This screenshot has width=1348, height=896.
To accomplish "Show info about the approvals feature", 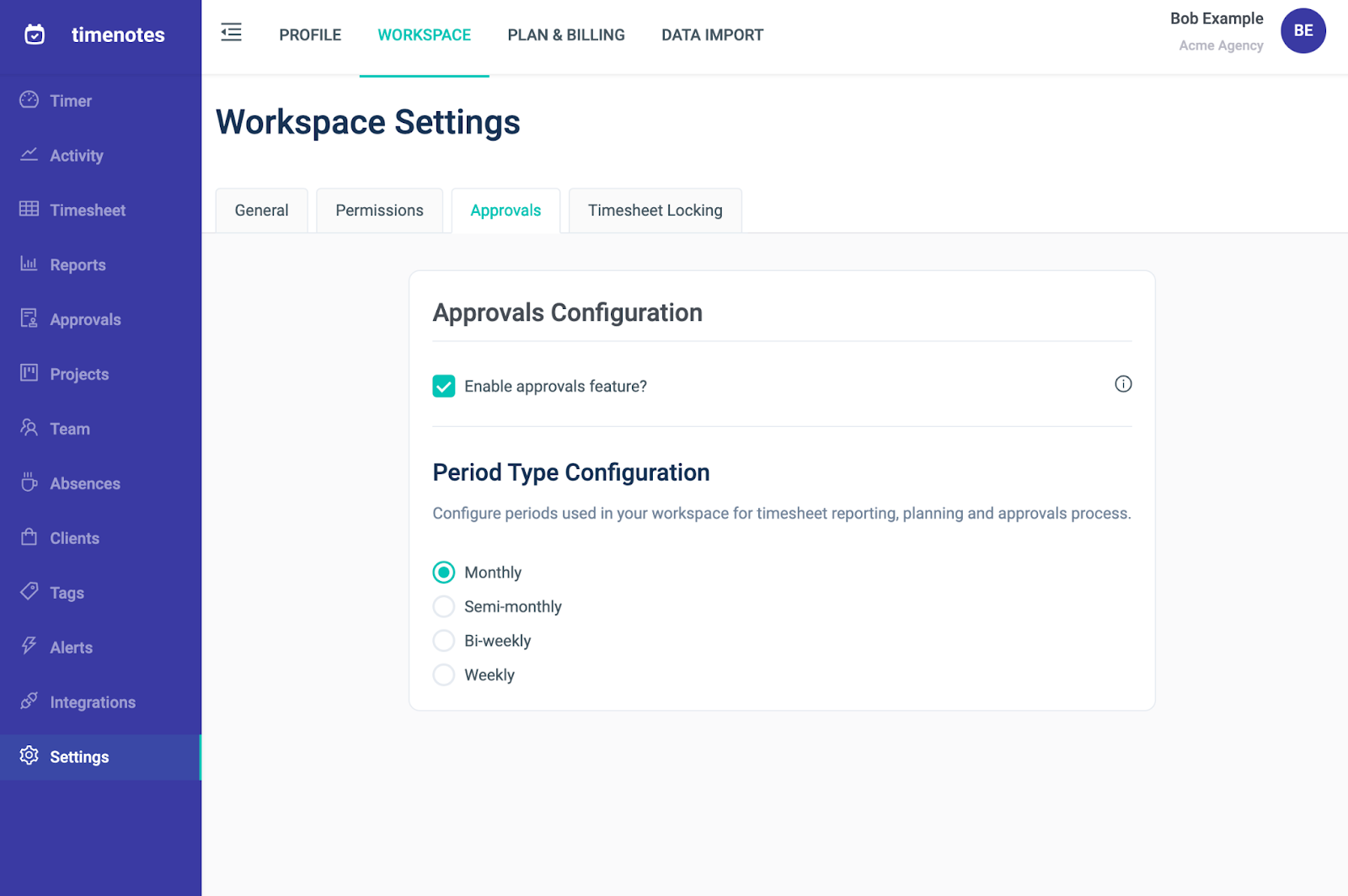I will coord(1123,384).
